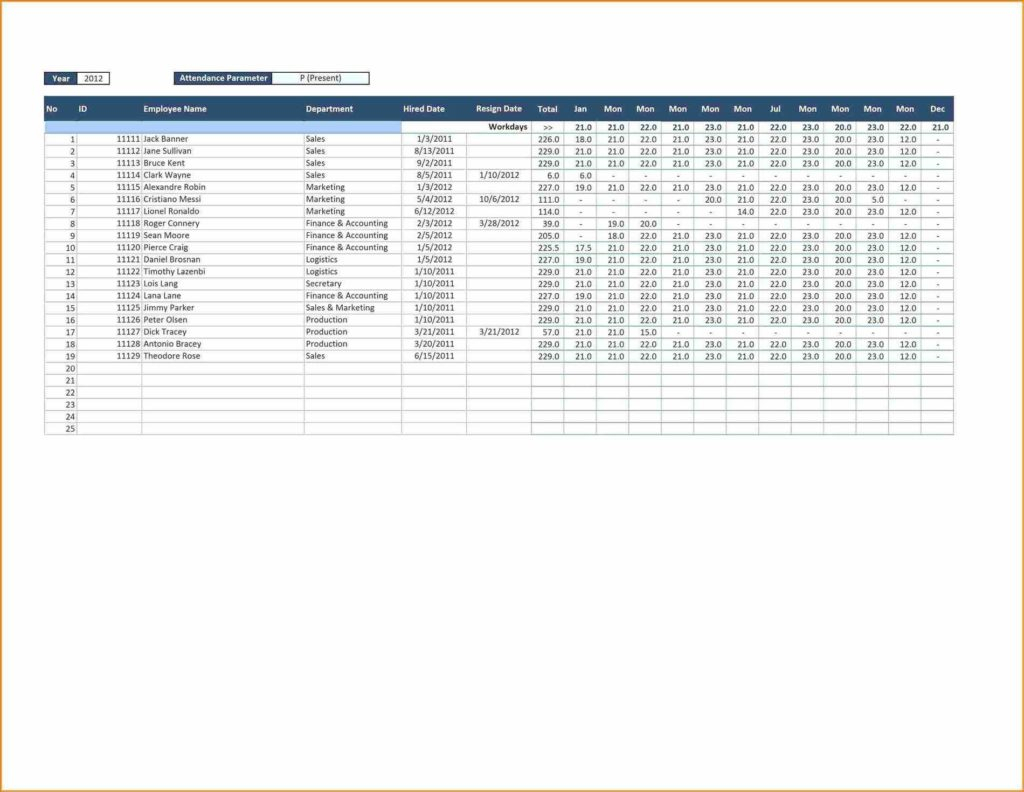Image resolution: width=1024 pixels, height=792 pixels.
Task: Click the Year input showing 2012
Action: click(94, 78)
